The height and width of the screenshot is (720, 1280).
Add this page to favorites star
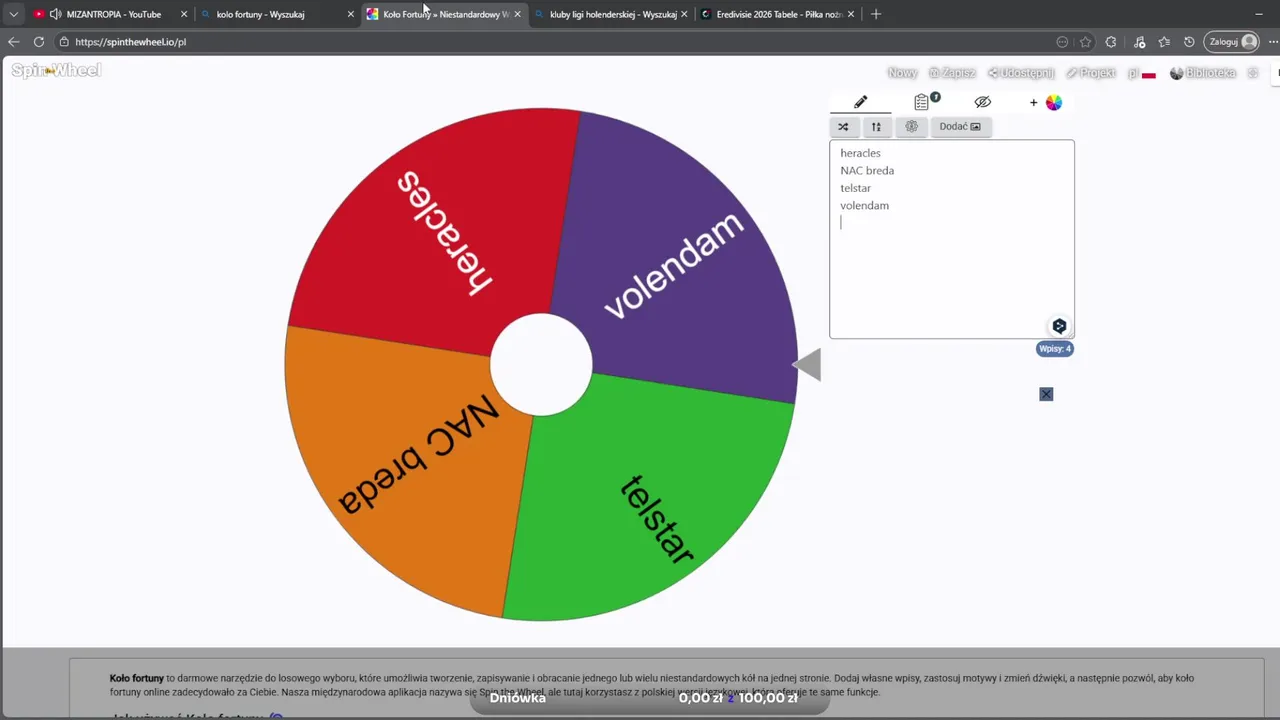[x=1086, y=42]
